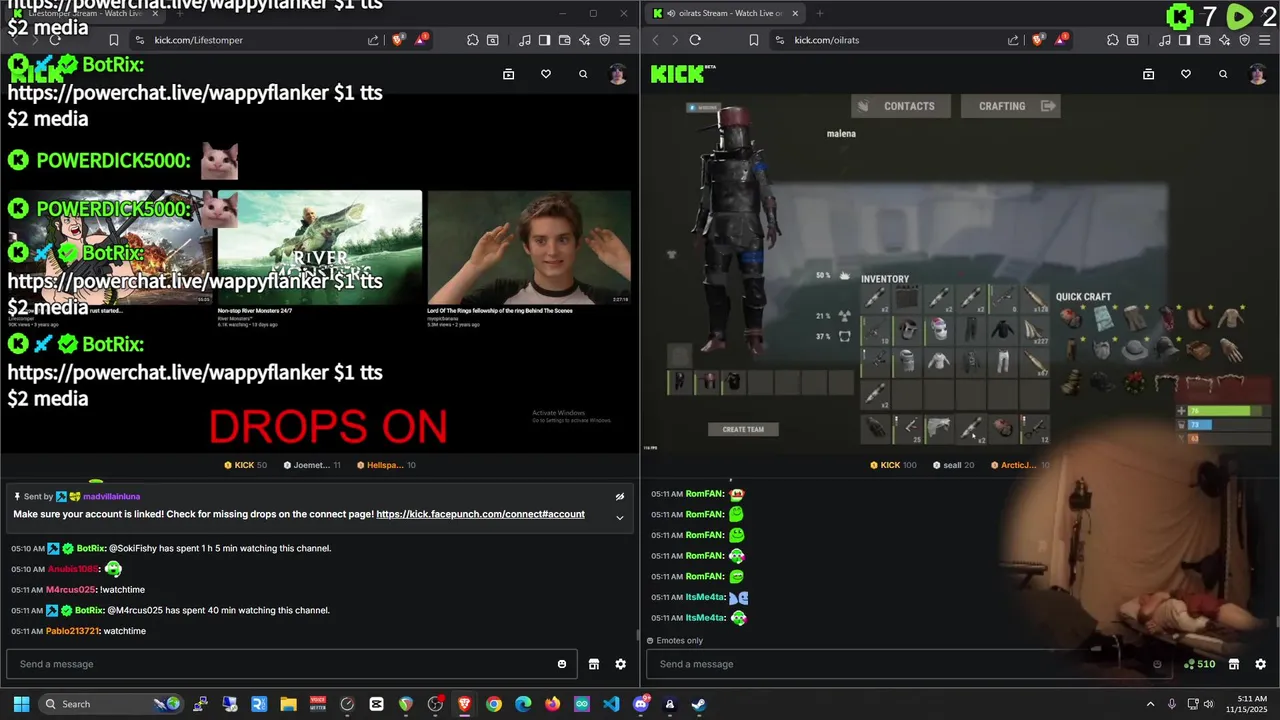Click the KICK 100 leaderboard entry

coord(893,465)
